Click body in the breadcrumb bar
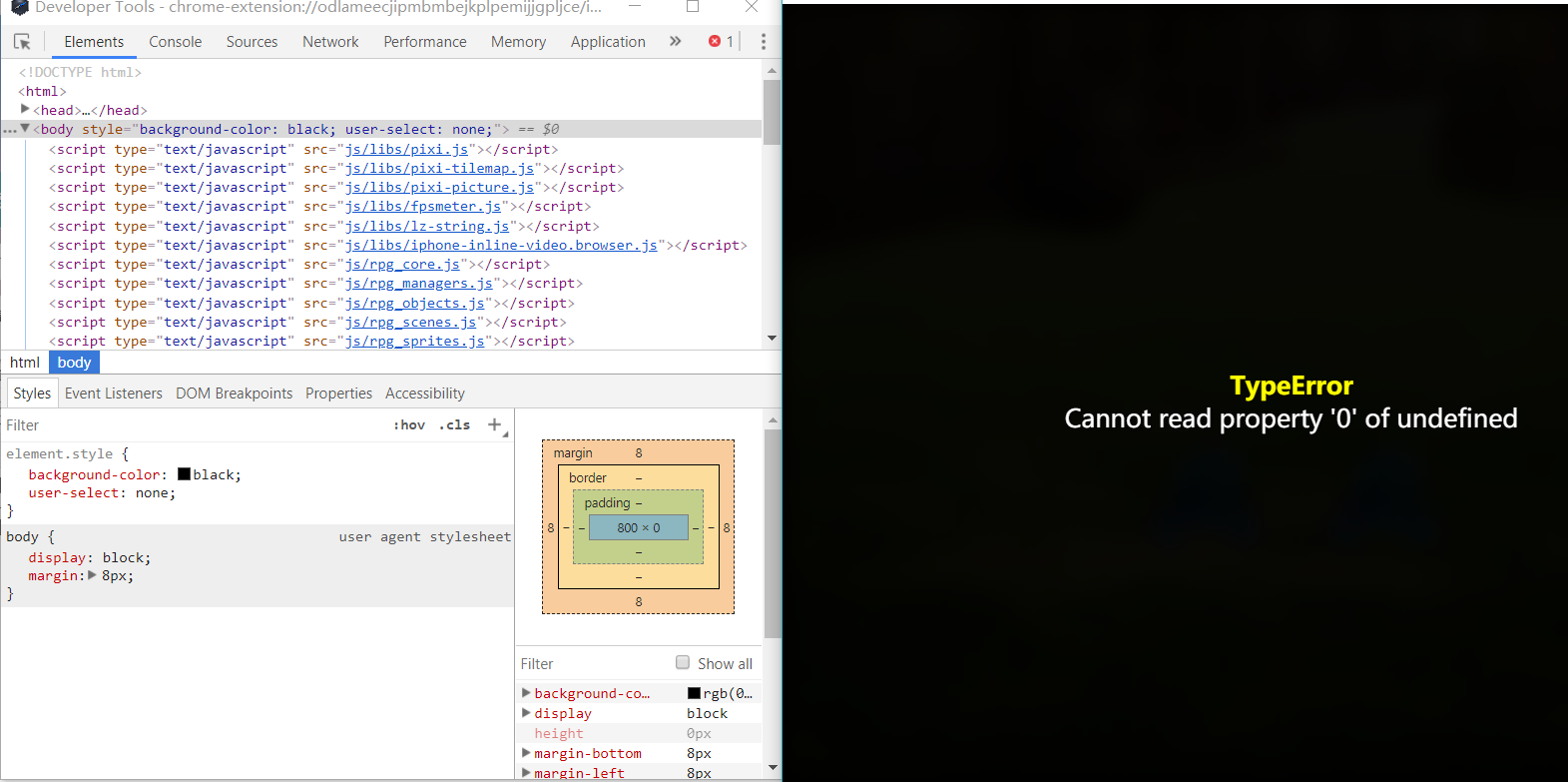 75,362
